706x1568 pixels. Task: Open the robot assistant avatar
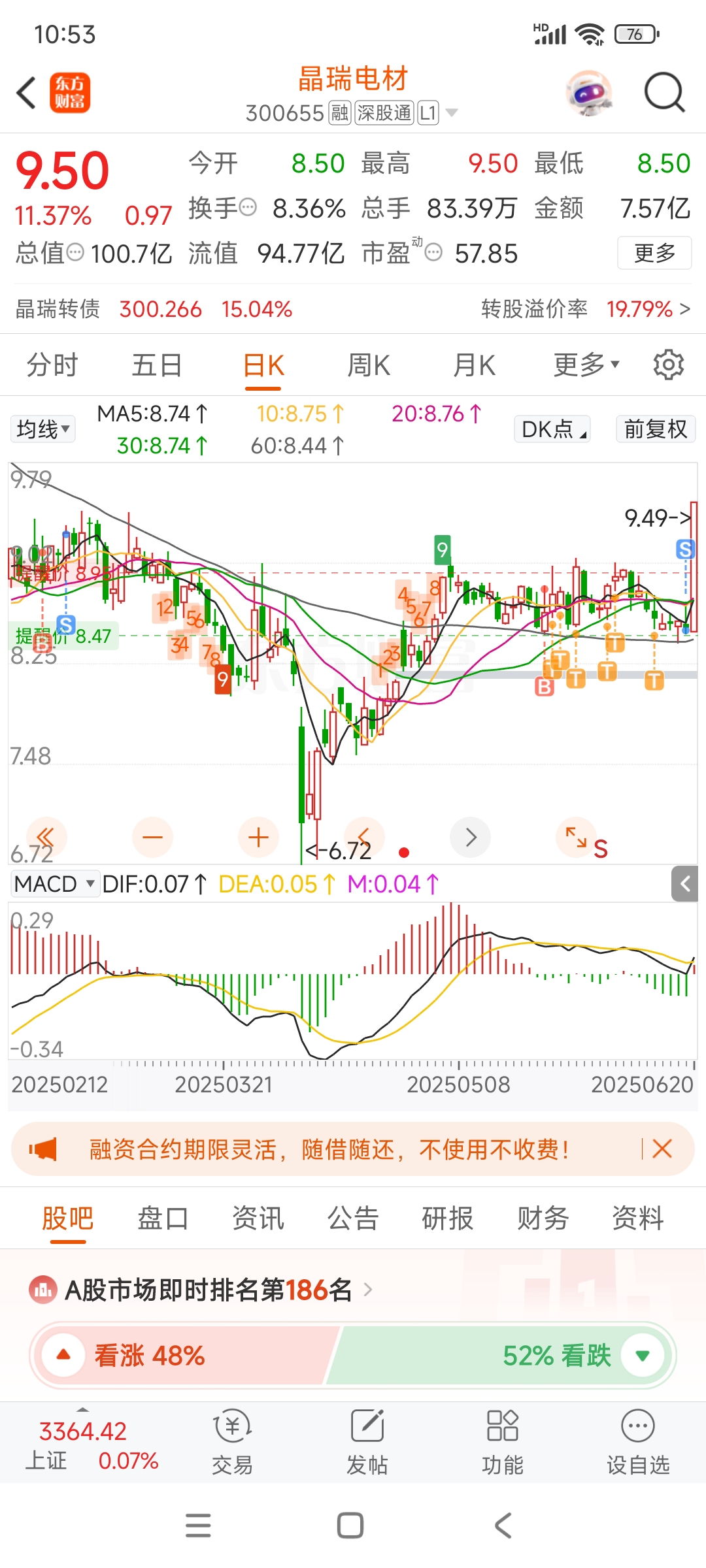pos(589,93)
